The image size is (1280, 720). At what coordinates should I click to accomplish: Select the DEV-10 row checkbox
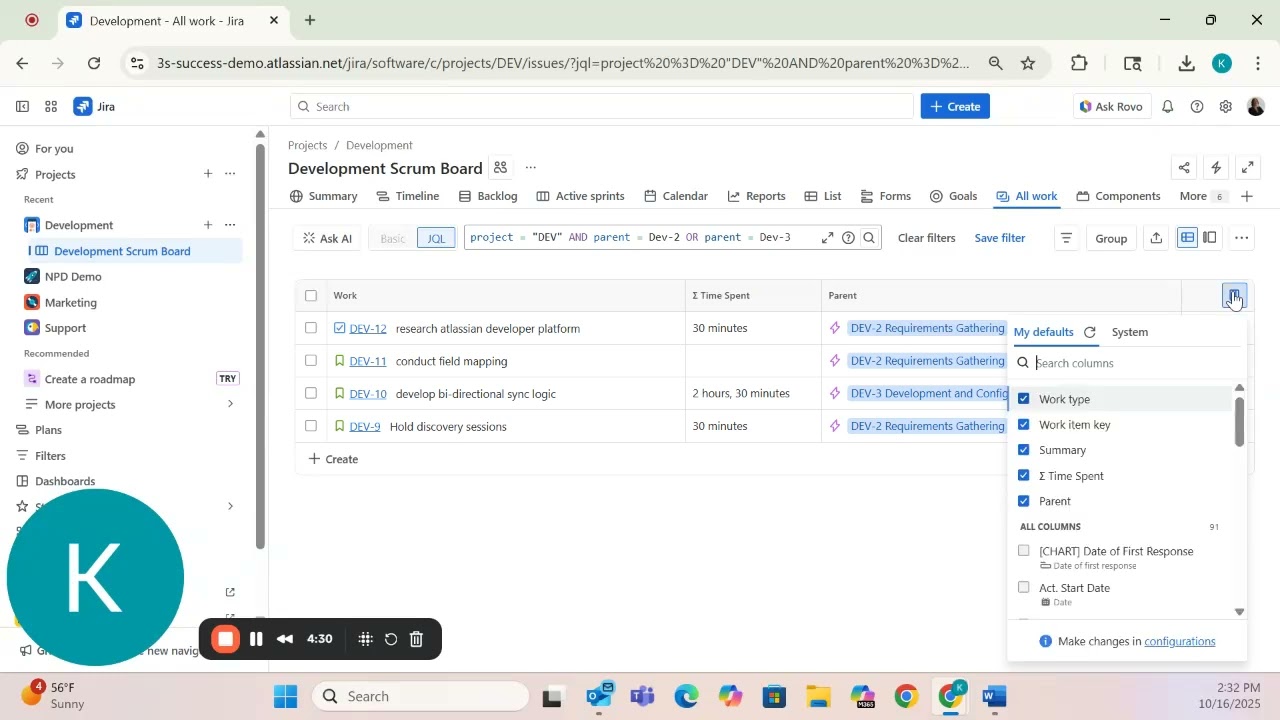[x=311, y=393]
